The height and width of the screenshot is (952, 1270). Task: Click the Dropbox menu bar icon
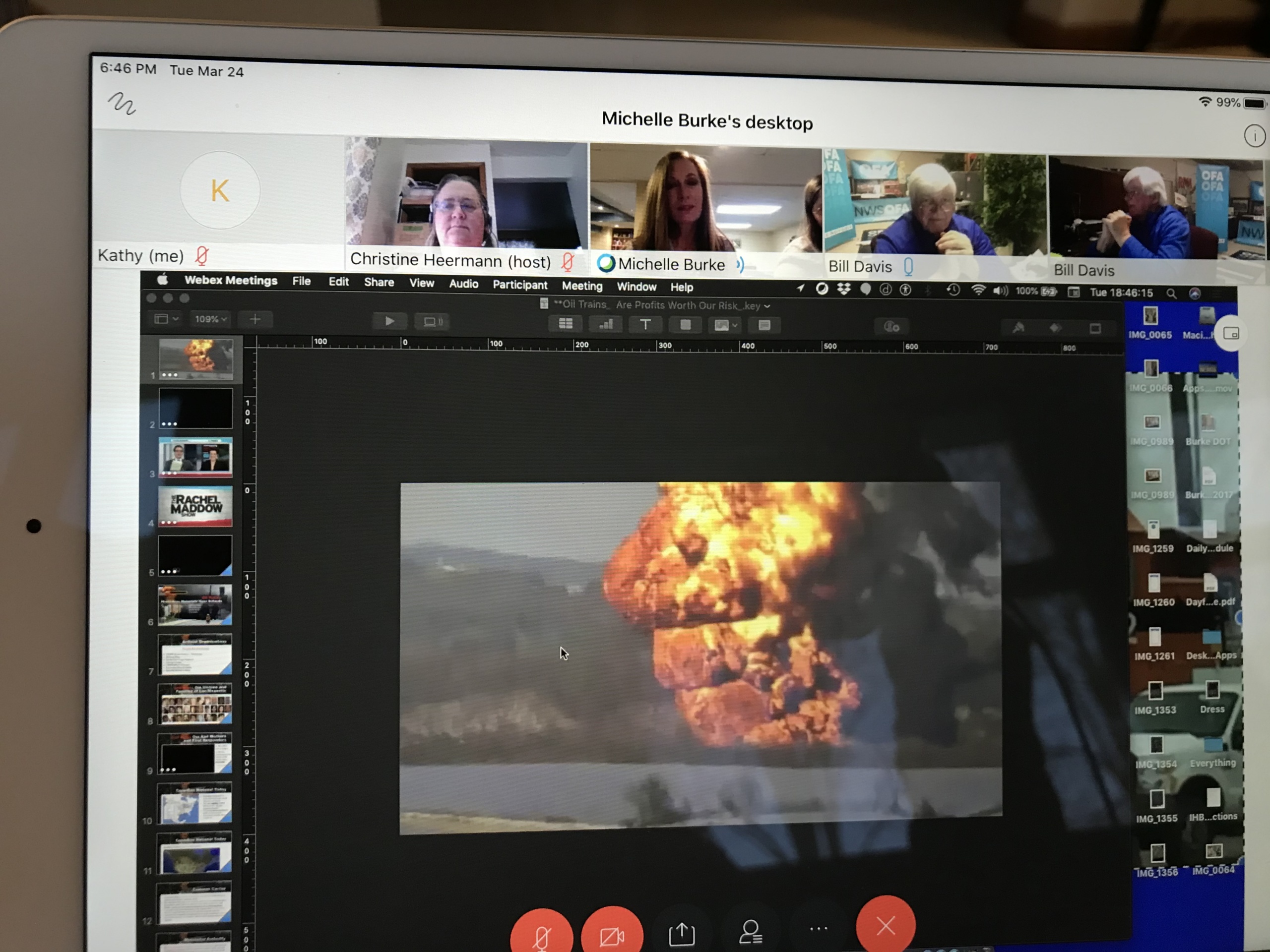pos(843,289)
